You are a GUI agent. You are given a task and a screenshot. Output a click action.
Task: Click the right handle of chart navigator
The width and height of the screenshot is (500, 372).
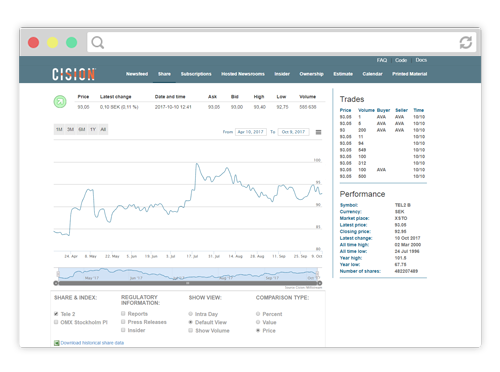coord(317,274)
